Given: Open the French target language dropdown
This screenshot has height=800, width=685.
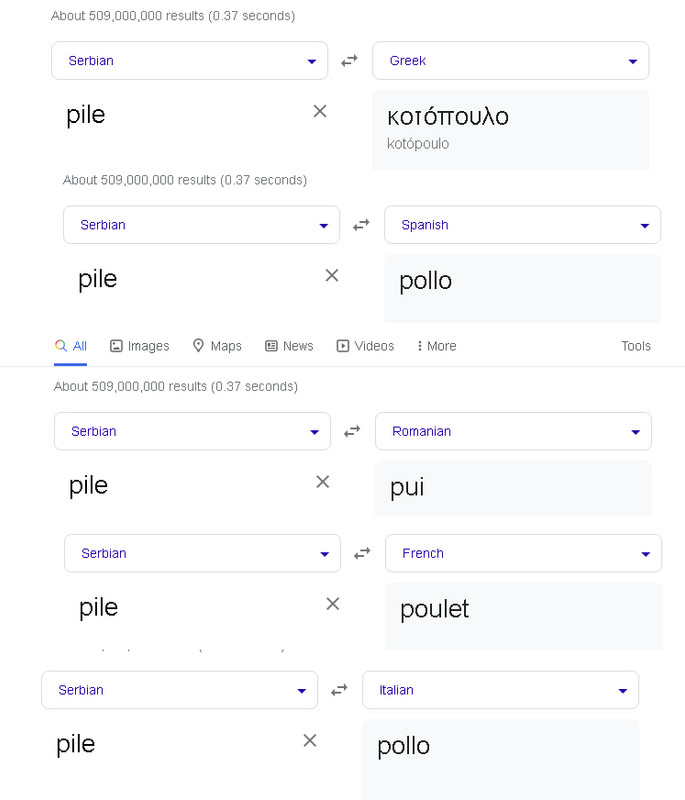Looking at the screenshot, I should [523, 553].
